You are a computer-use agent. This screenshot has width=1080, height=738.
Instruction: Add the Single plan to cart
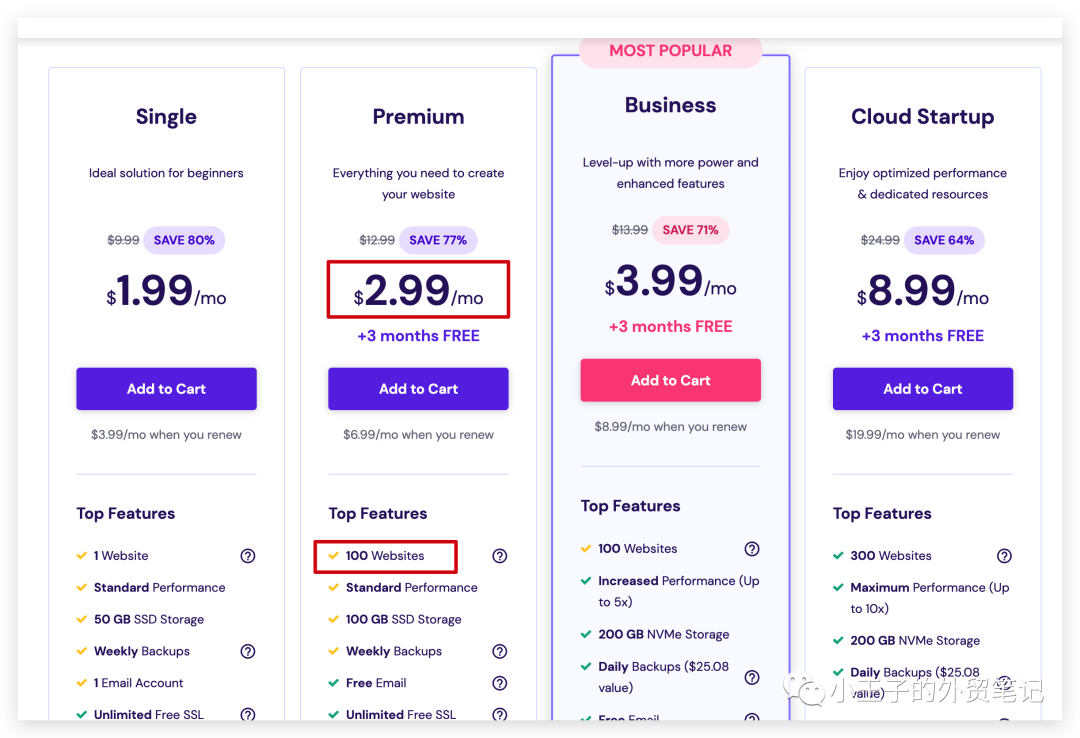coord(166,389)
